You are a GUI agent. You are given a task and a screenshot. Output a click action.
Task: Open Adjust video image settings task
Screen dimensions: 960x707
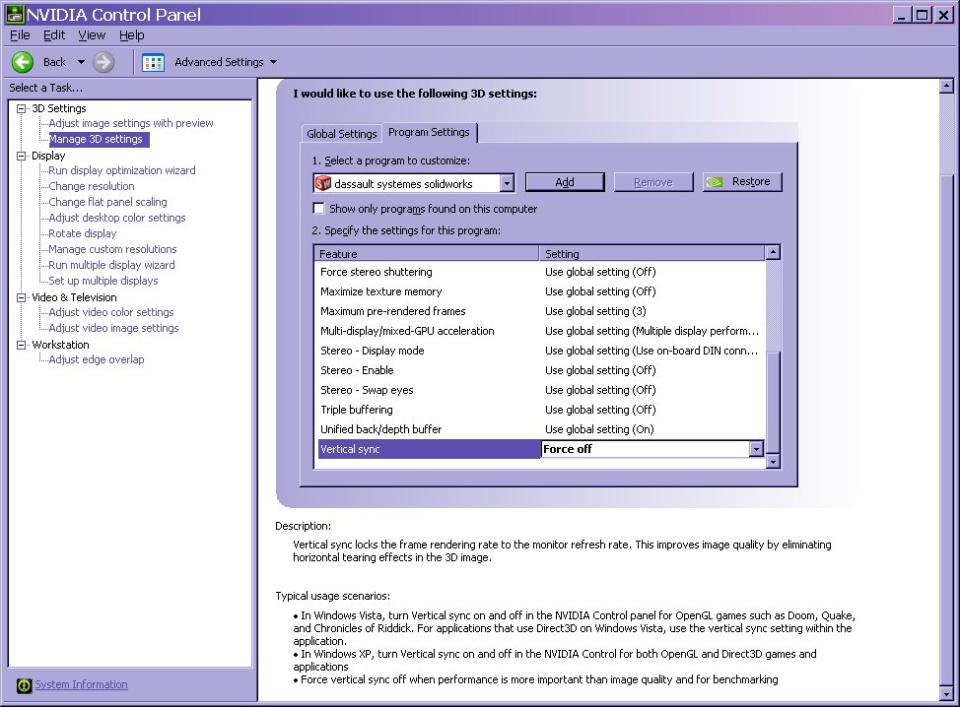[x=113, y=328]
